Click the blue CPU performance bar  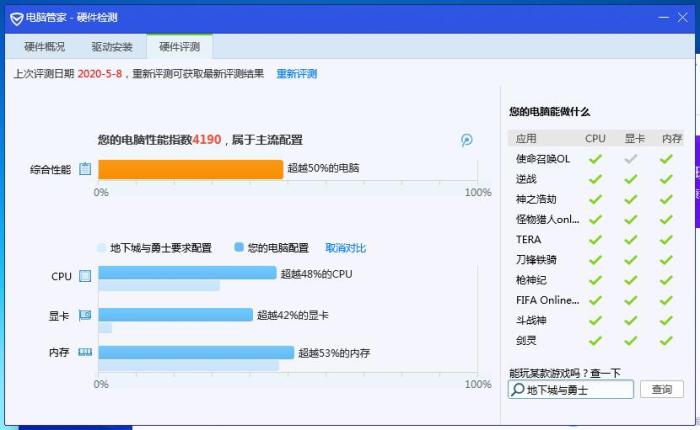(x=188, y=272)
